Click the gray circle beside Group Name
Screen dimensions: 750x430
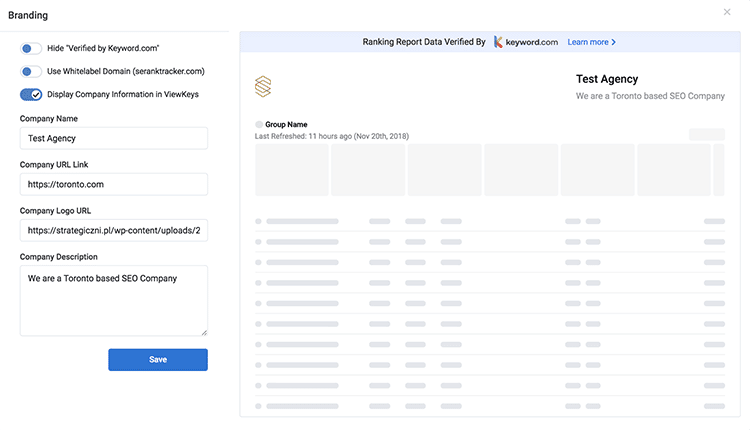[x=259, y=125]
